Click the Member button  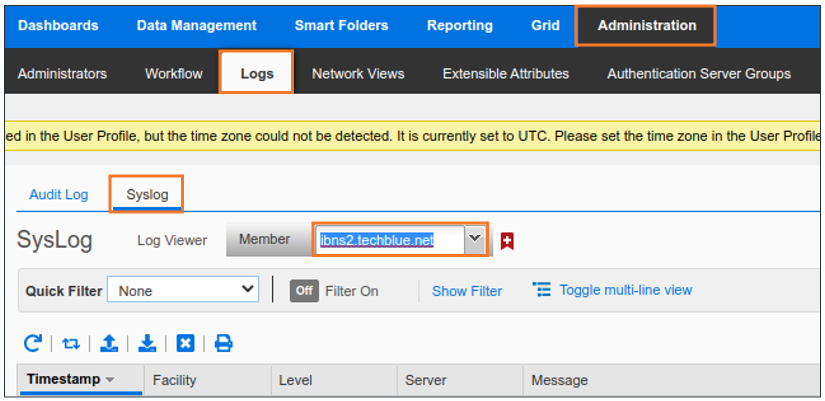[264, 240]
